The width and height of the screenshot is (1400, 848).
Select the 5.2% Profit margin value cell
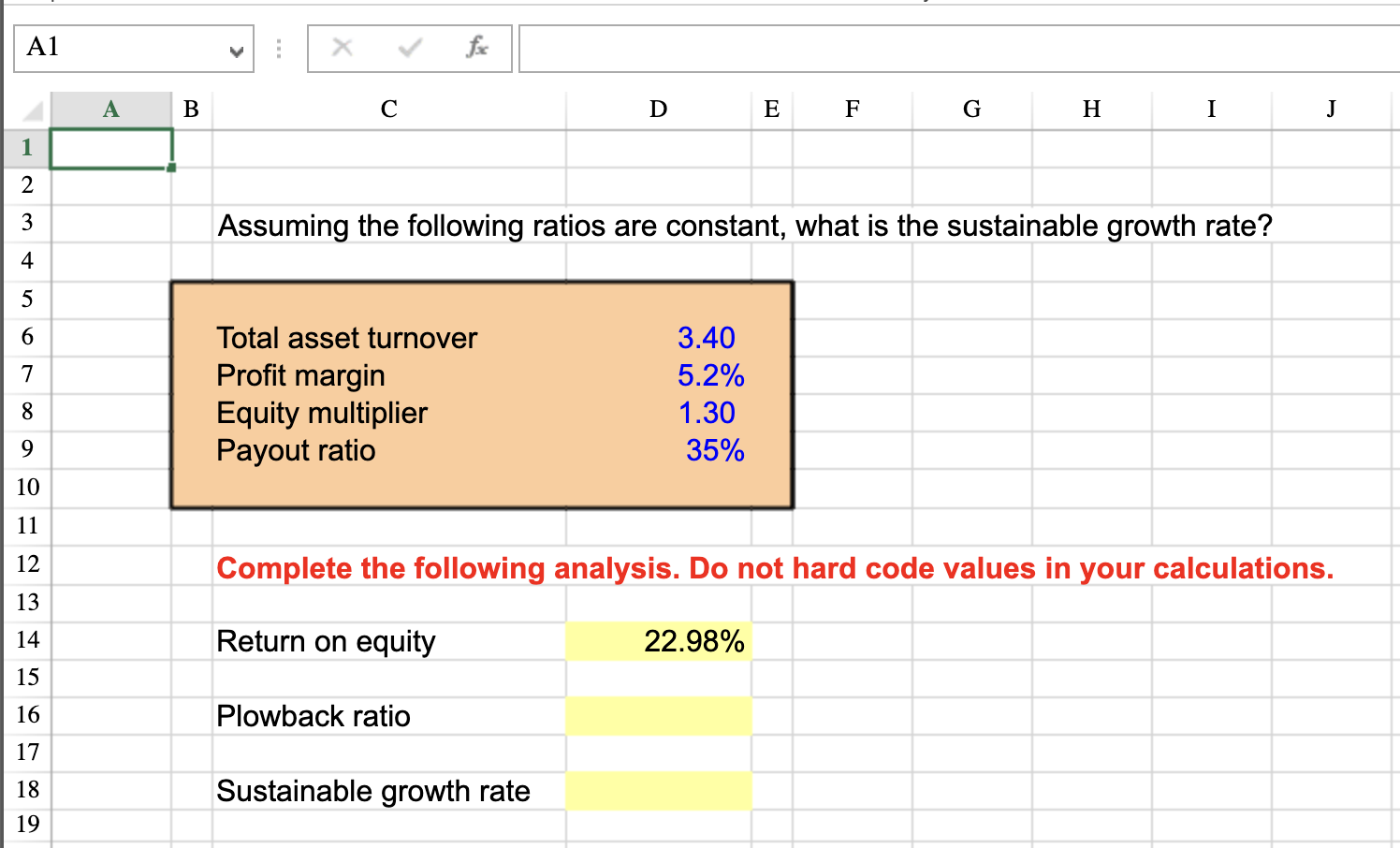[x=658, y=375]
